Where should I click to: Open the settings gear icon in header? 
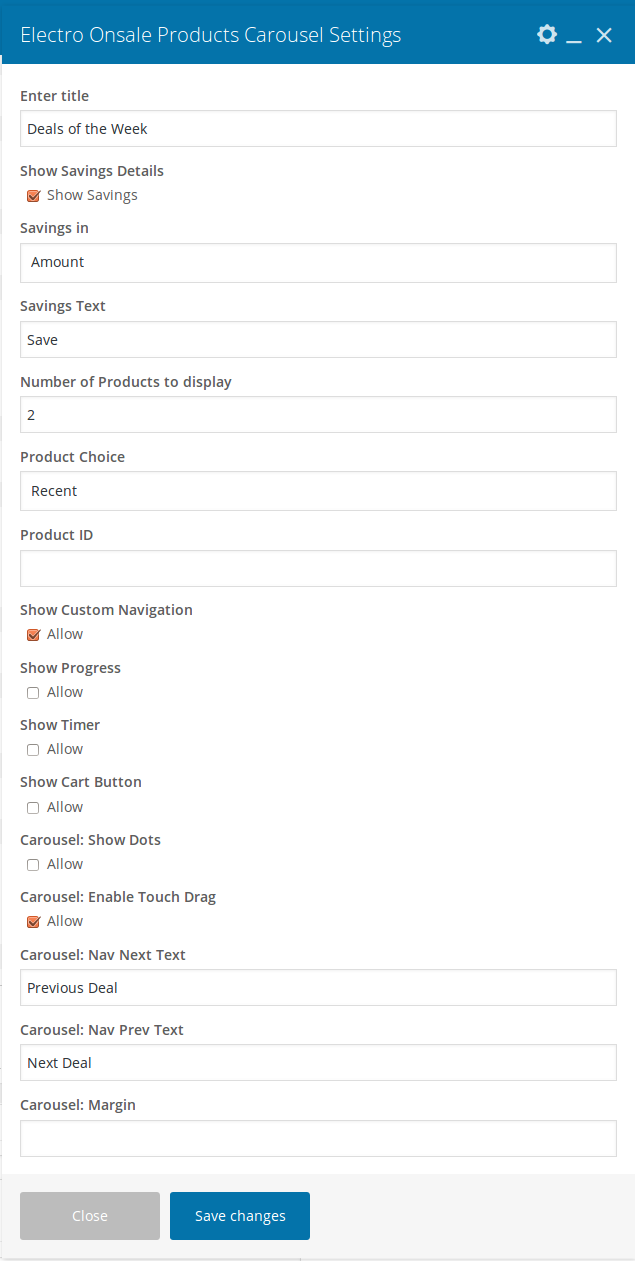[x=546, y=35]
